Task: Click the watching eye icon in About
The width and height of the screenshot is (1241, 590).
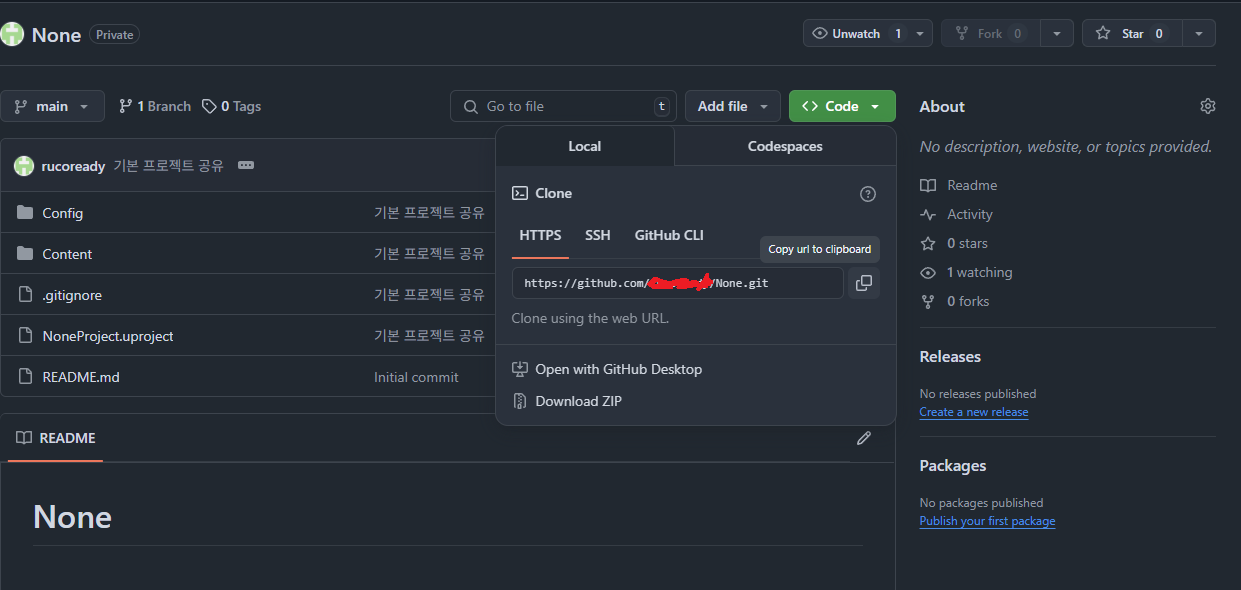Action: point(928,272)
